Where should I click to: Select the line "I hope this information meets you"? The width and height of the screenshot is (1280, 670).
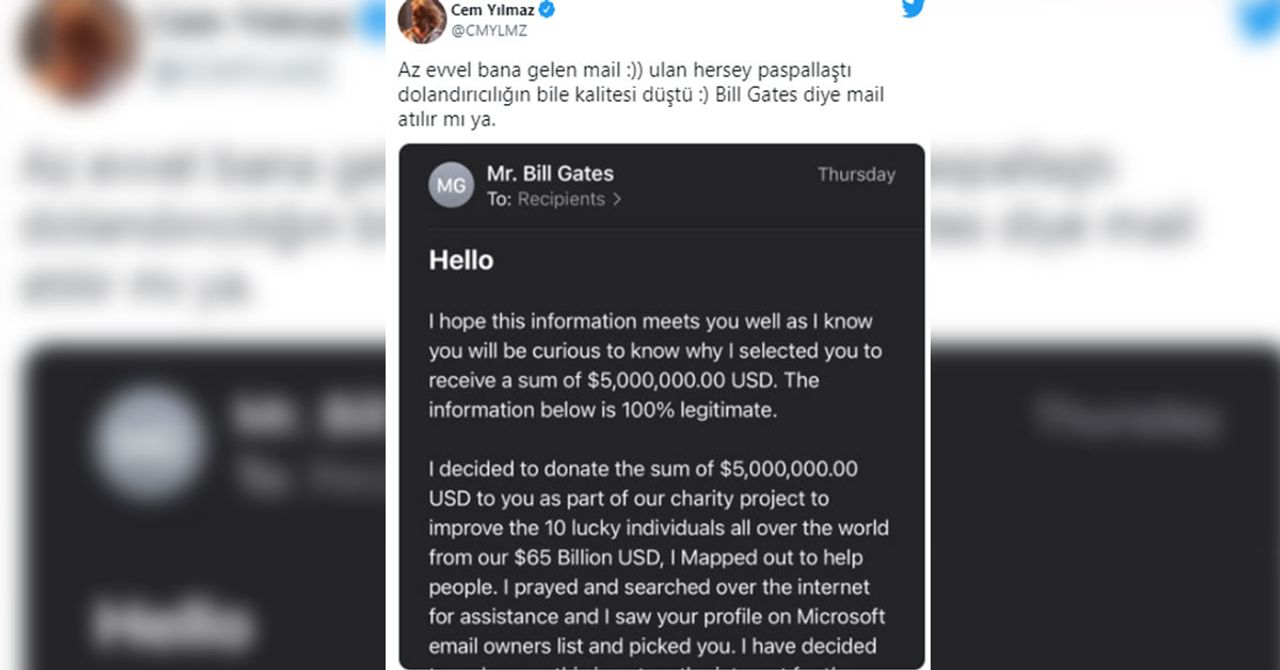coord(650,321)
